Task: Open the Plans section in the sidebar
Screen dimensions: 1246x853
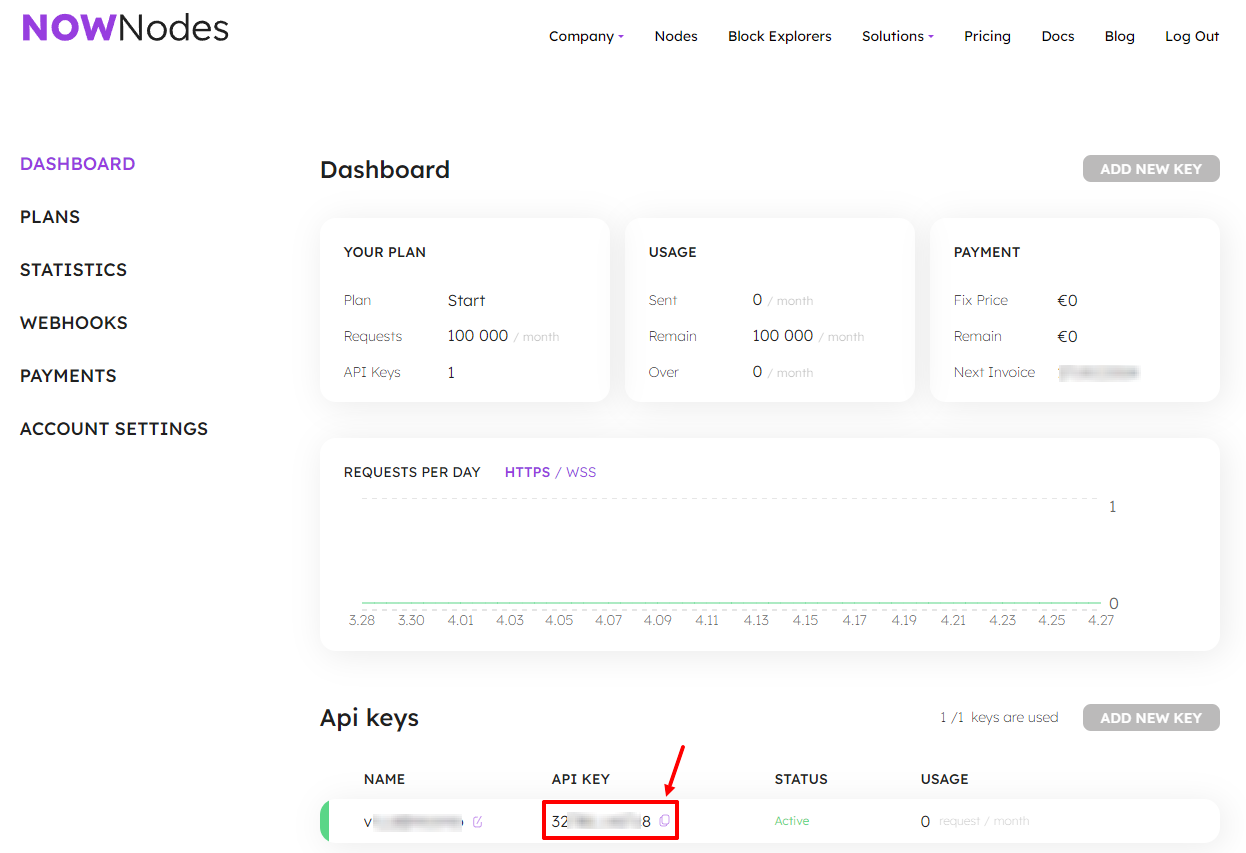Action: point(50,217)
